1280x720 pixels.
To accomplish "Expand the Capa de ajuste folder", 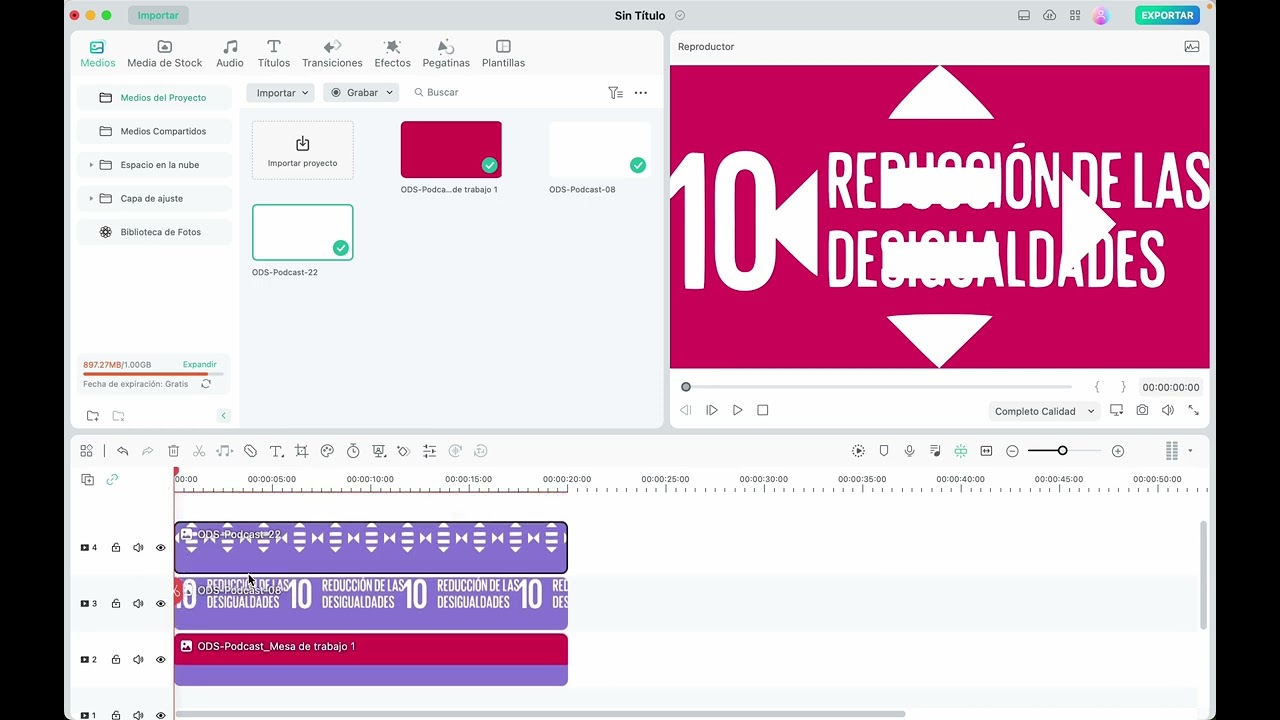I will point(91,198).
